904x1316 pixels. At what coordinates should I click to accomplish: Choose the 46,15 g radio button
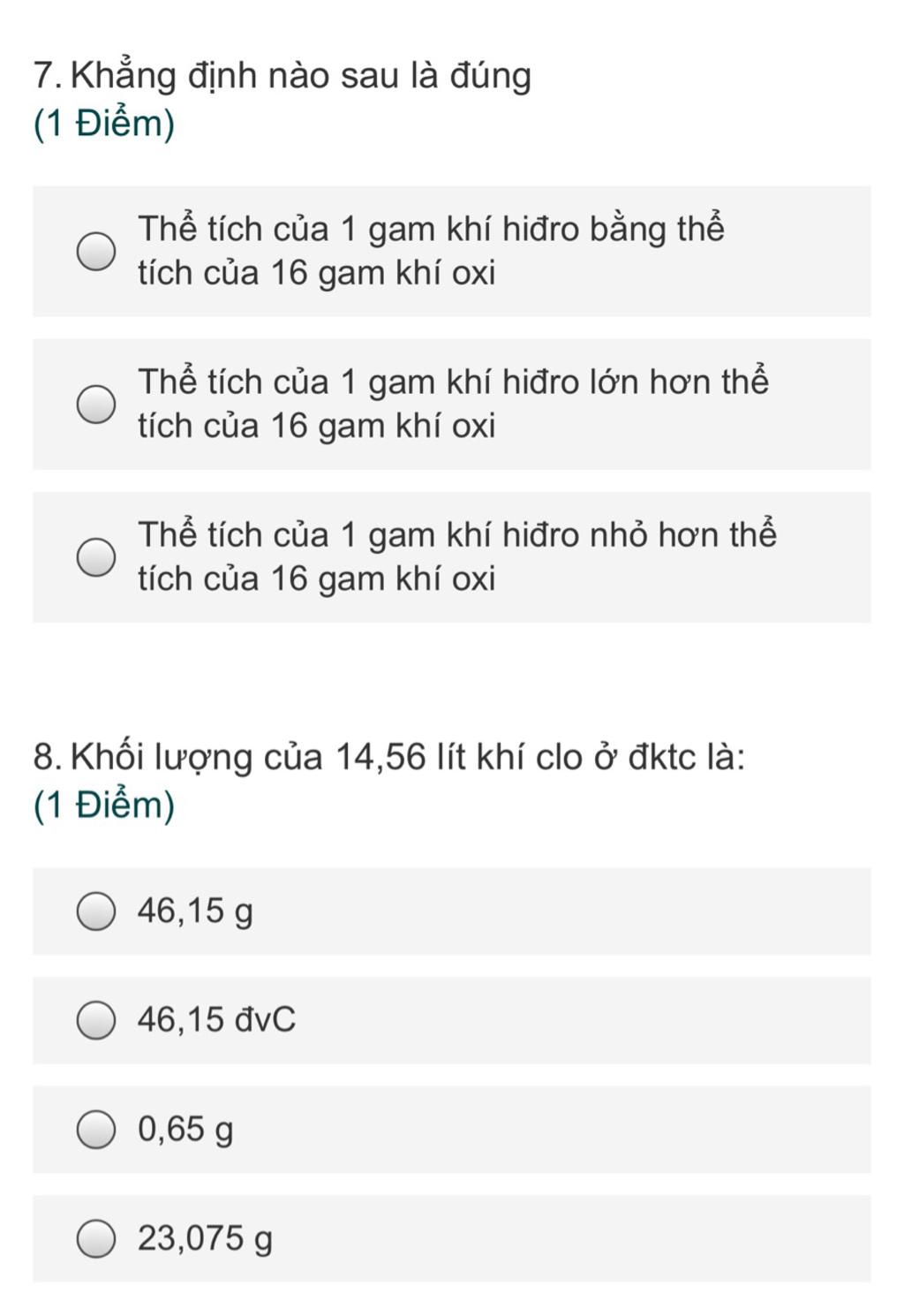95,911
